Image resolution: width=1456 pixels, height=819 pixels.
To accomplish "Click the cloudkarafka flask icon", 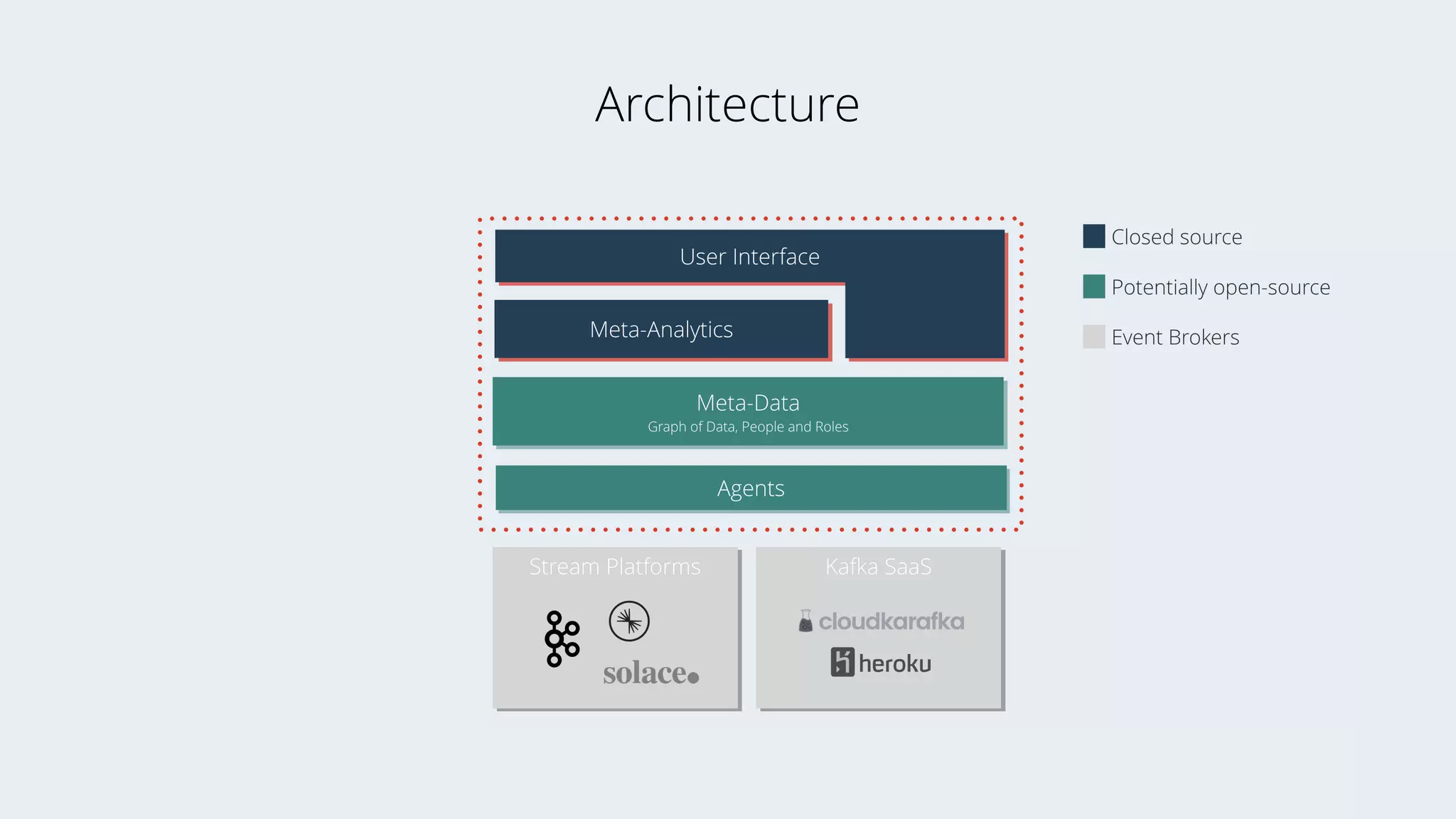I will (805, 621).
